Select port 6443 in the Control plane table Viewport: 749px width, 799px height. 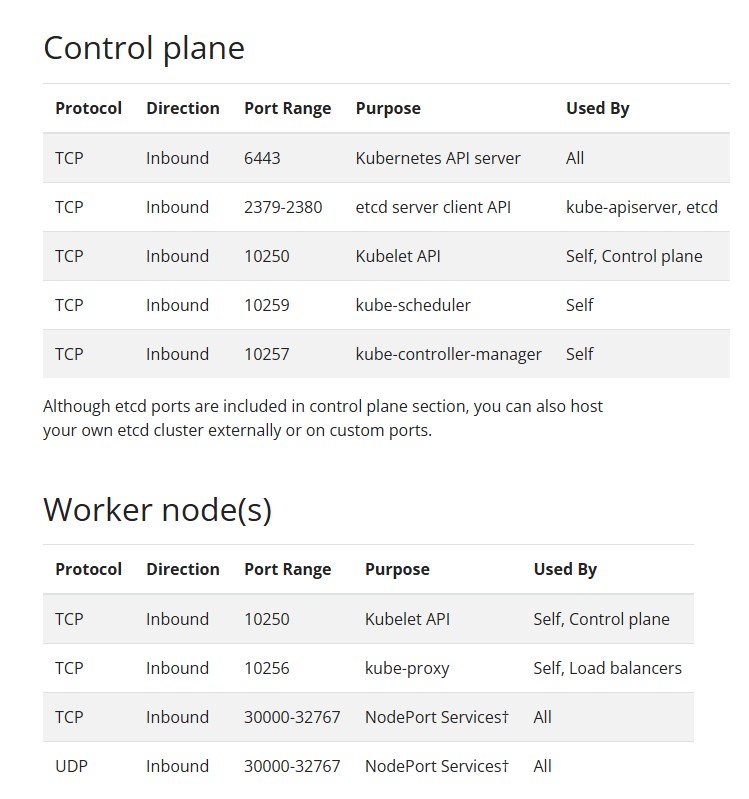(x=262, y=158)
